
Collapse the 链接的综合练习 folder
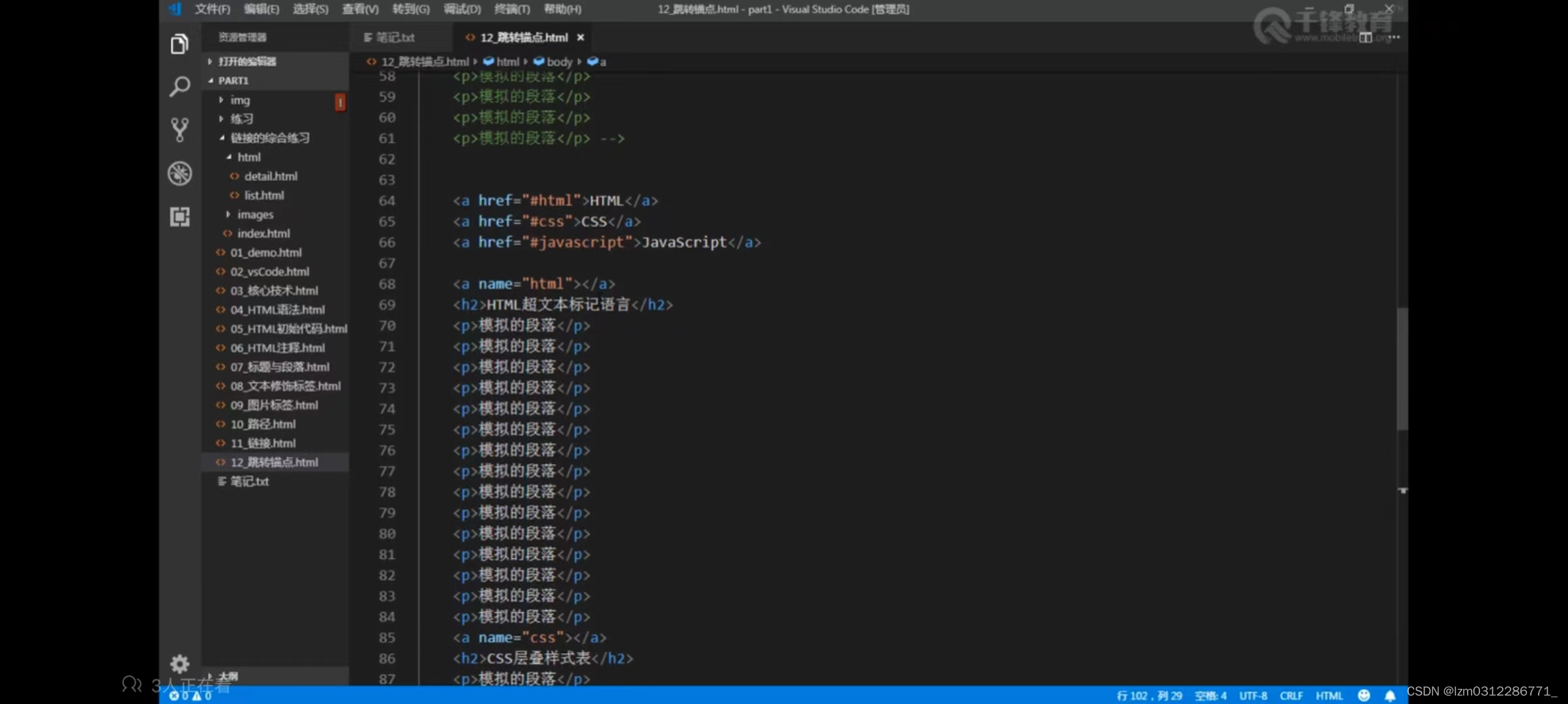click(x=276, y=138)
